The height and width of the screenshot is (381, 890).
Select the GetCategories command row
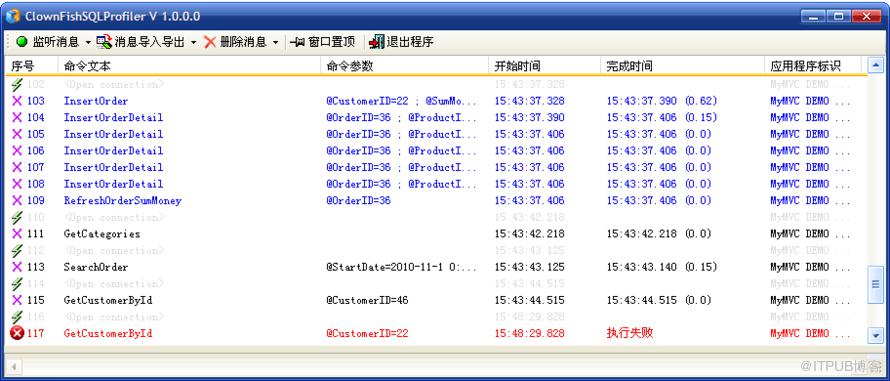(x=102, y=233)
